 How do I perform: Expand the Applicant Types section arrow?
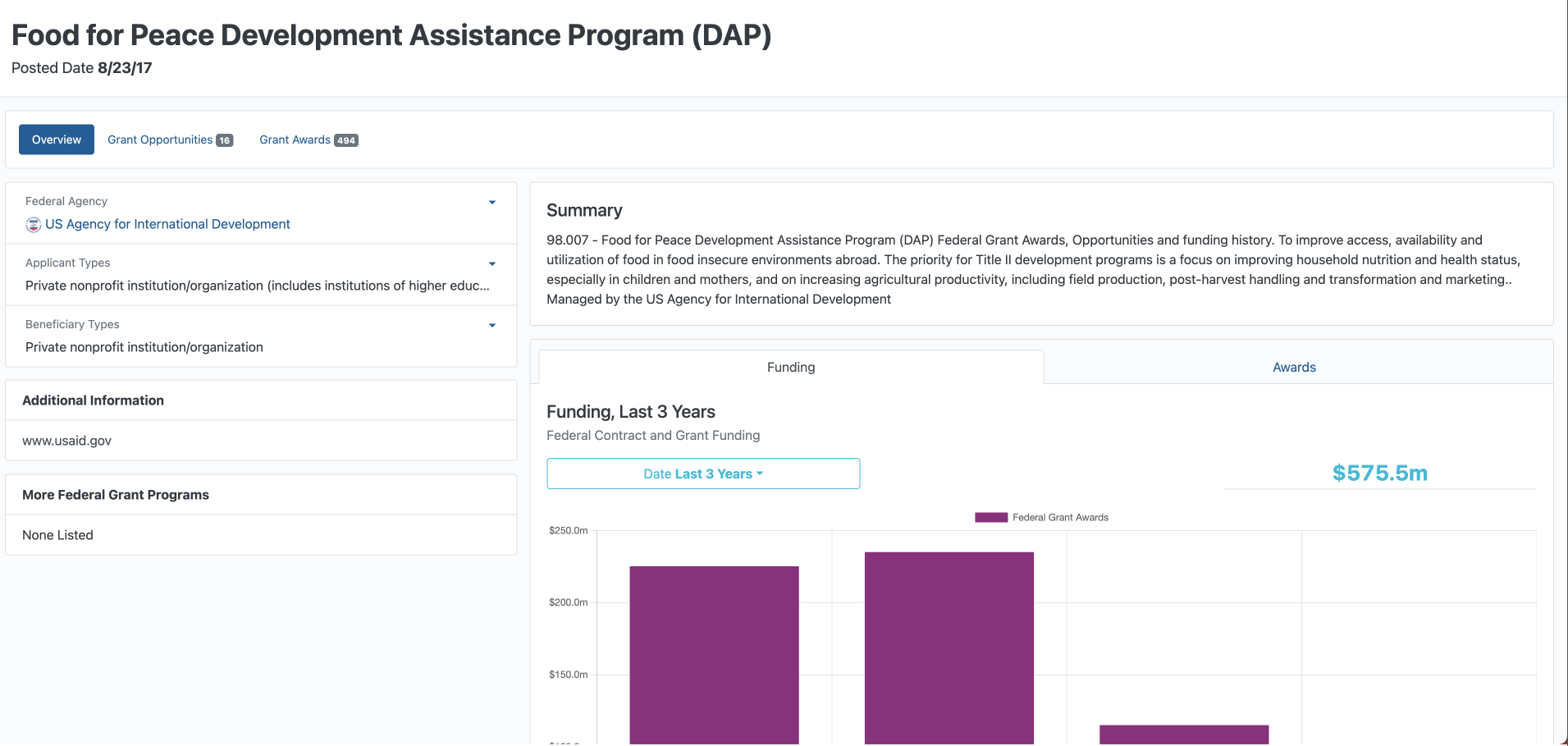click(492, 264)
